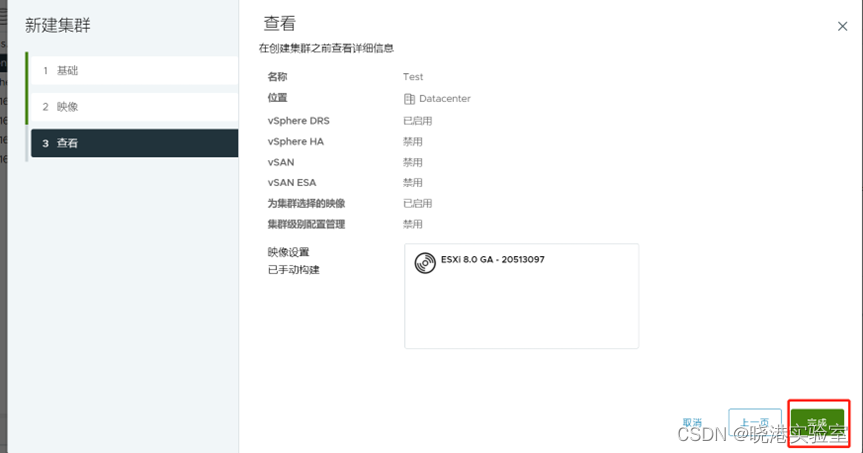Click the vSphere DRS label
Viewport: 863px width, 453px height.
point(298,121)
